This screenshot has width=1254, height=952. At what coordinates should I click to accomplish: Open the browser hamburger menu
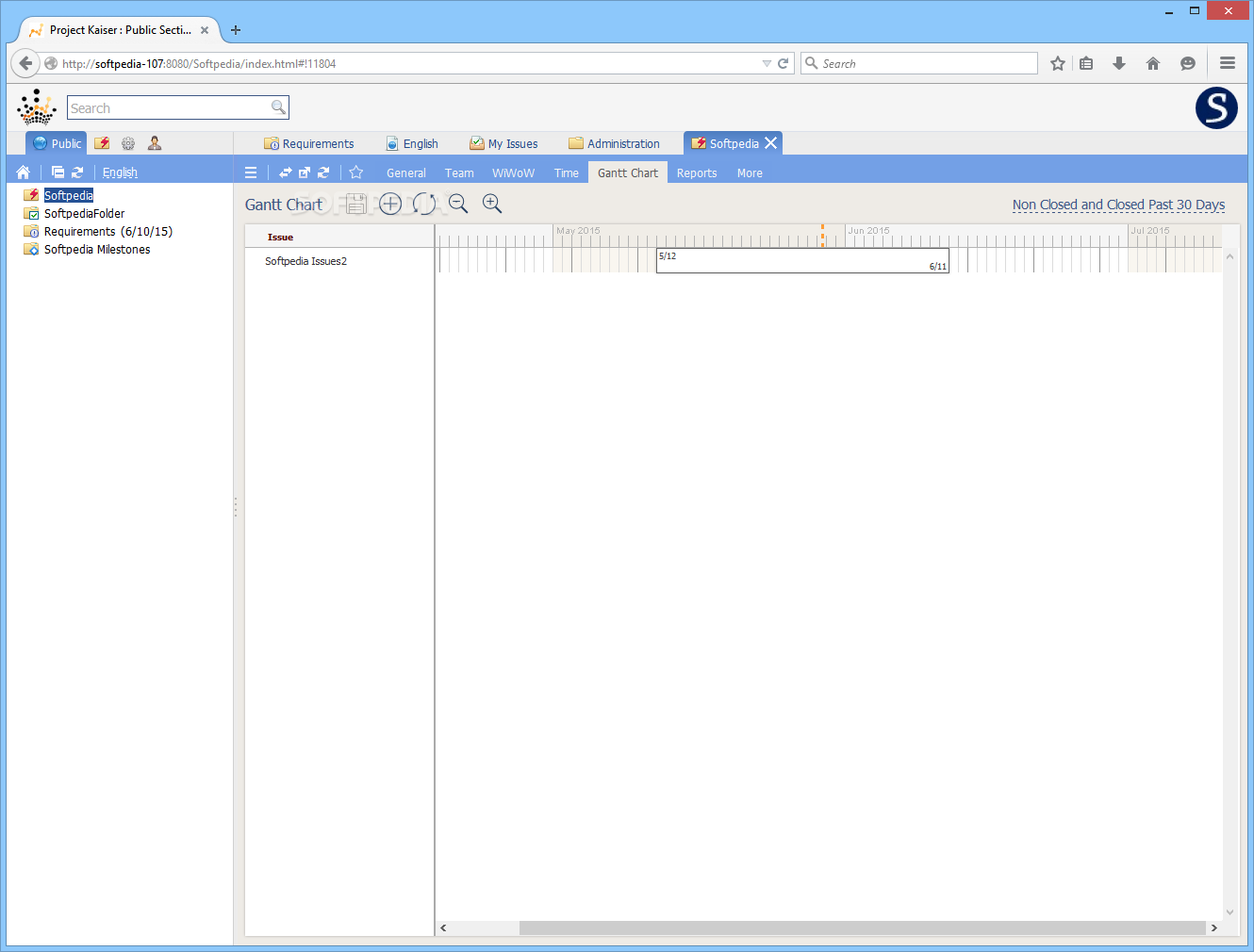pos(1228,63)
